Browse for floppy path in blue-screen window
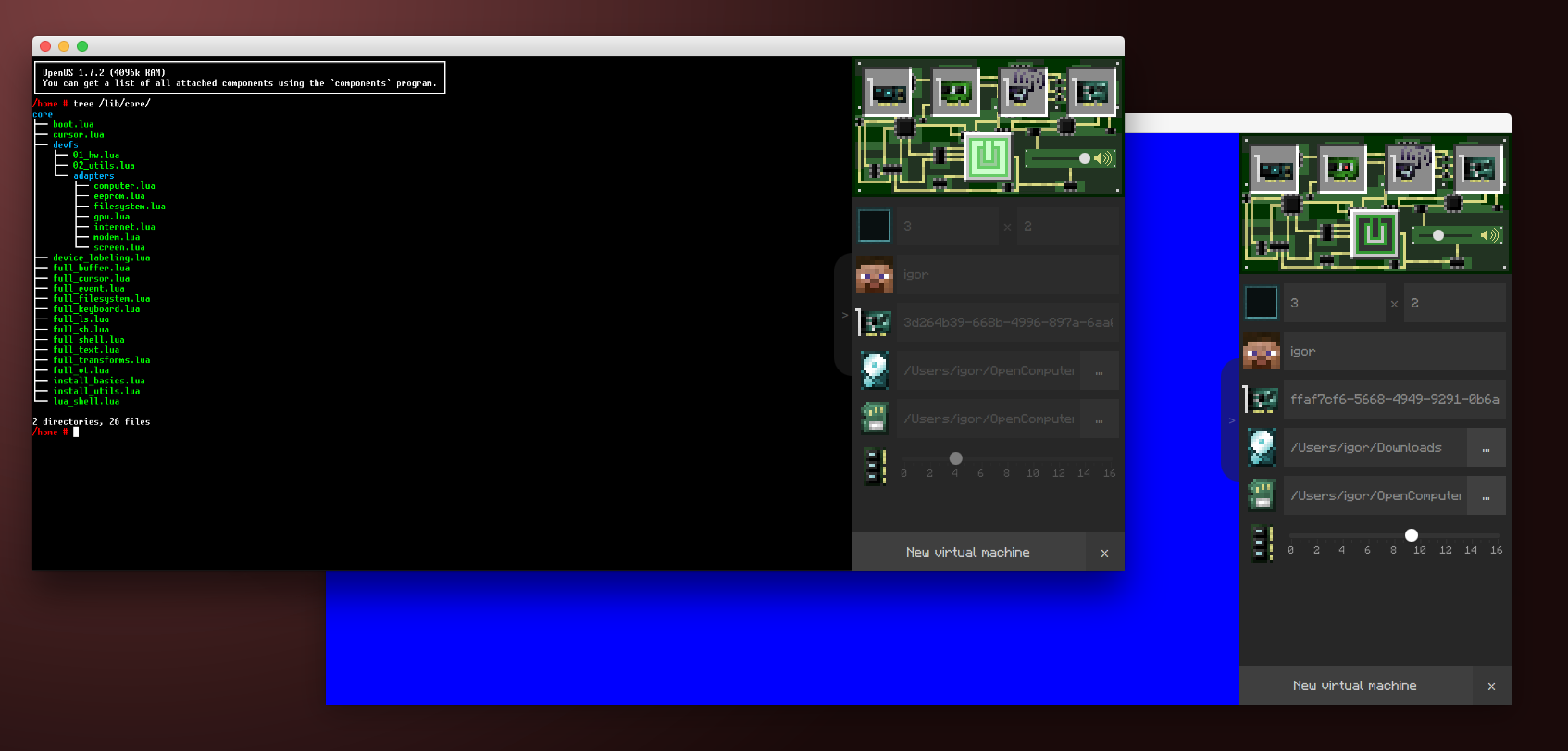Viewport: 1568px width, 751px height. click(x=1487, y=495)
